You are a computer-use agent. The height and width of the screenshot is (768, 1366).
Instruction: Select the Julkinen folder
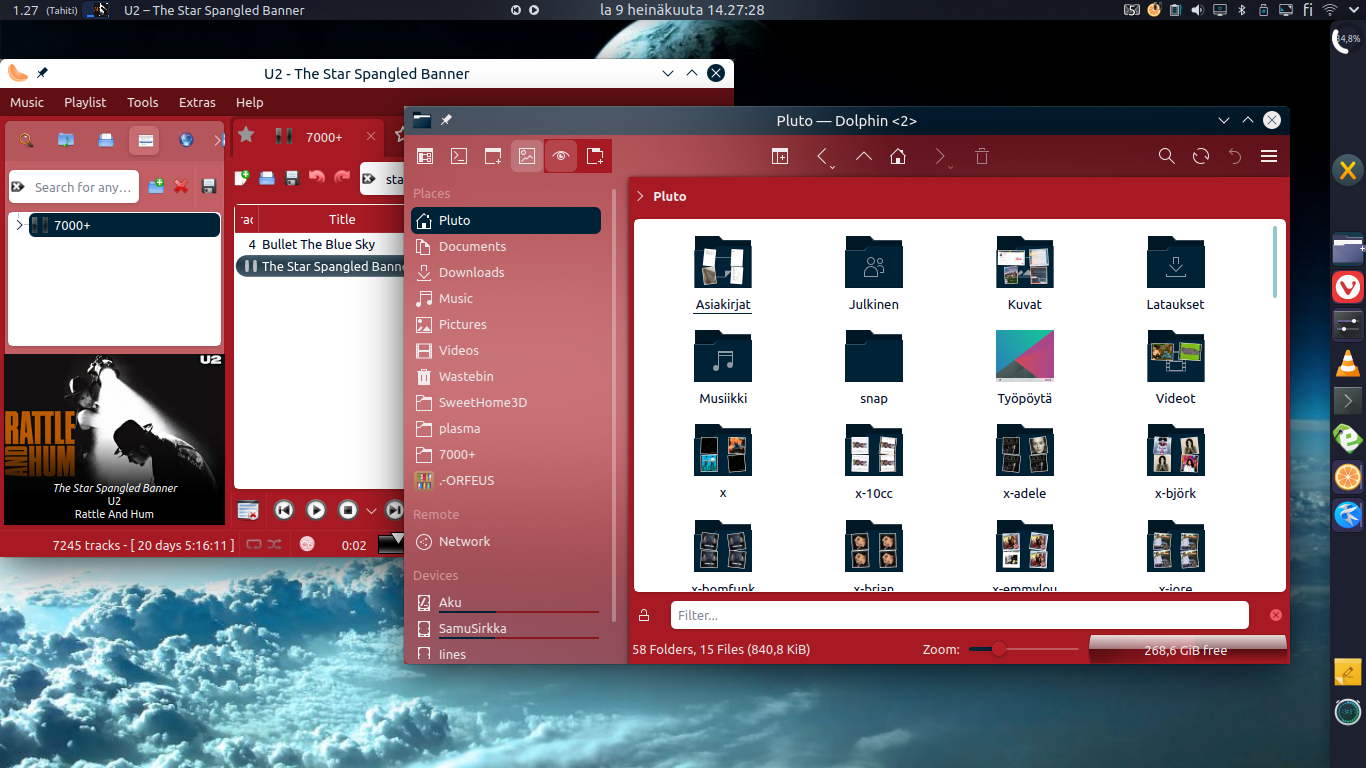874,274
